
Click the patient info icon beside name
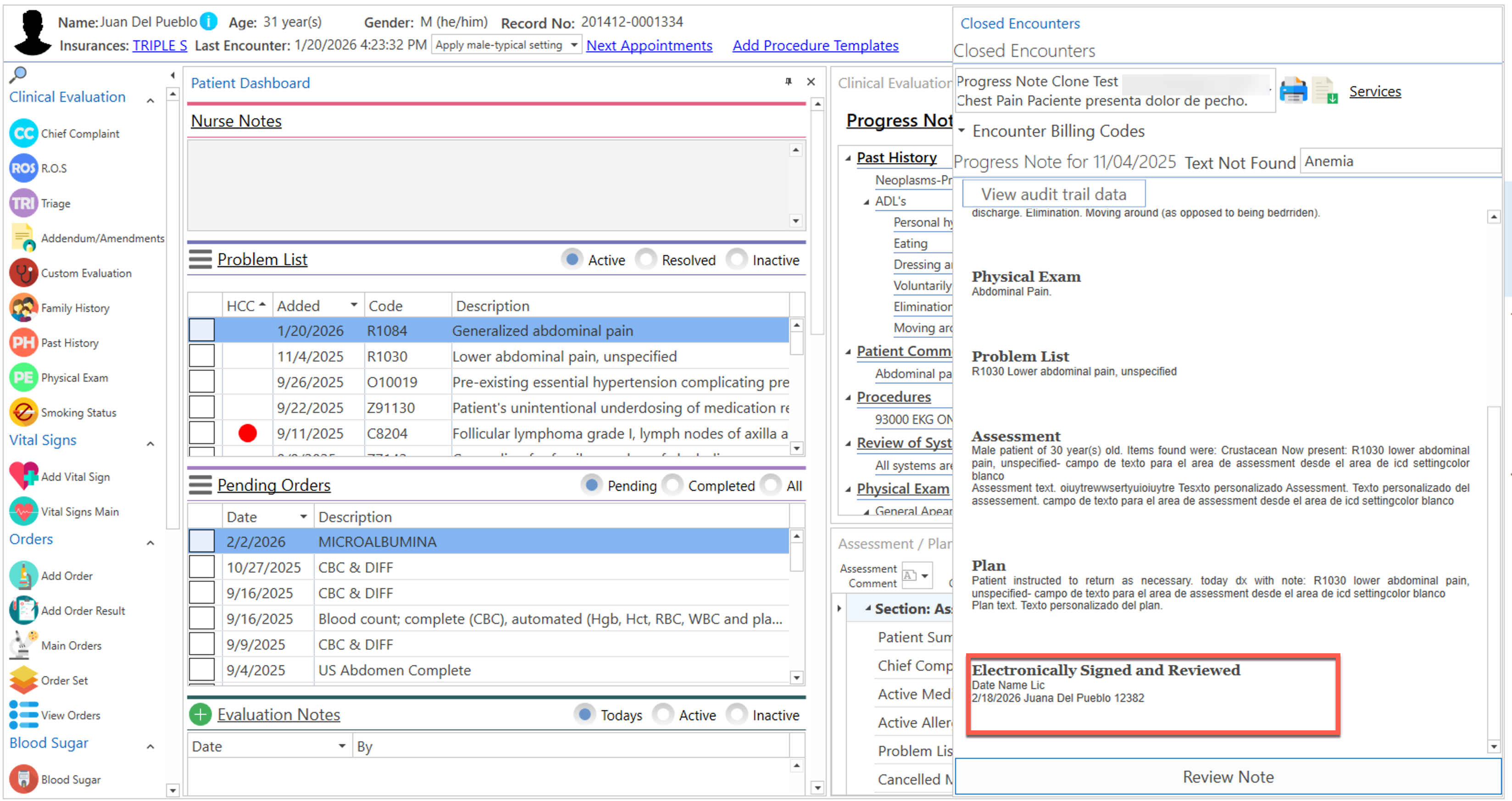tap(208, 22)
